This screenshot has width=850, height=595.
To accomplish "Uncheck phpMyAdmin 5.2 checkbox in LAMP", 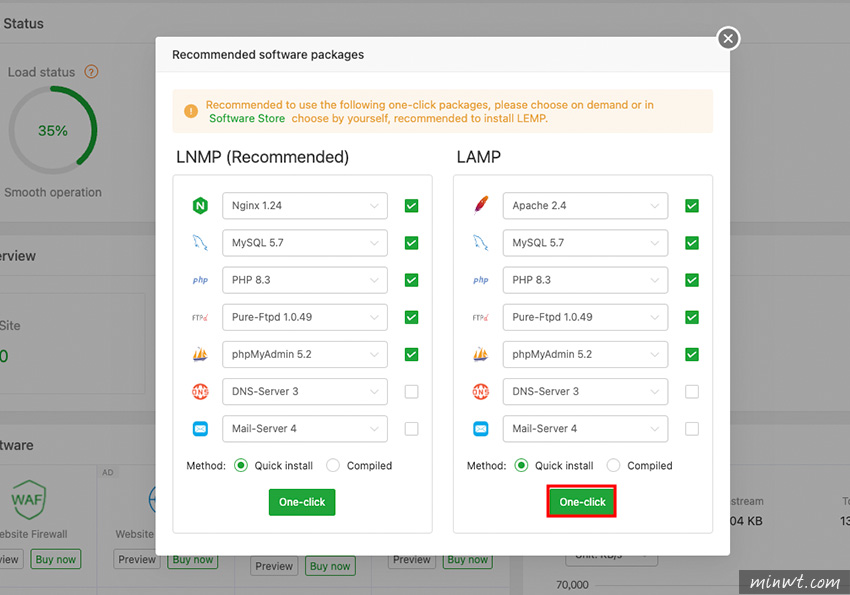I will pyautogui.click(x=692, y=354).
